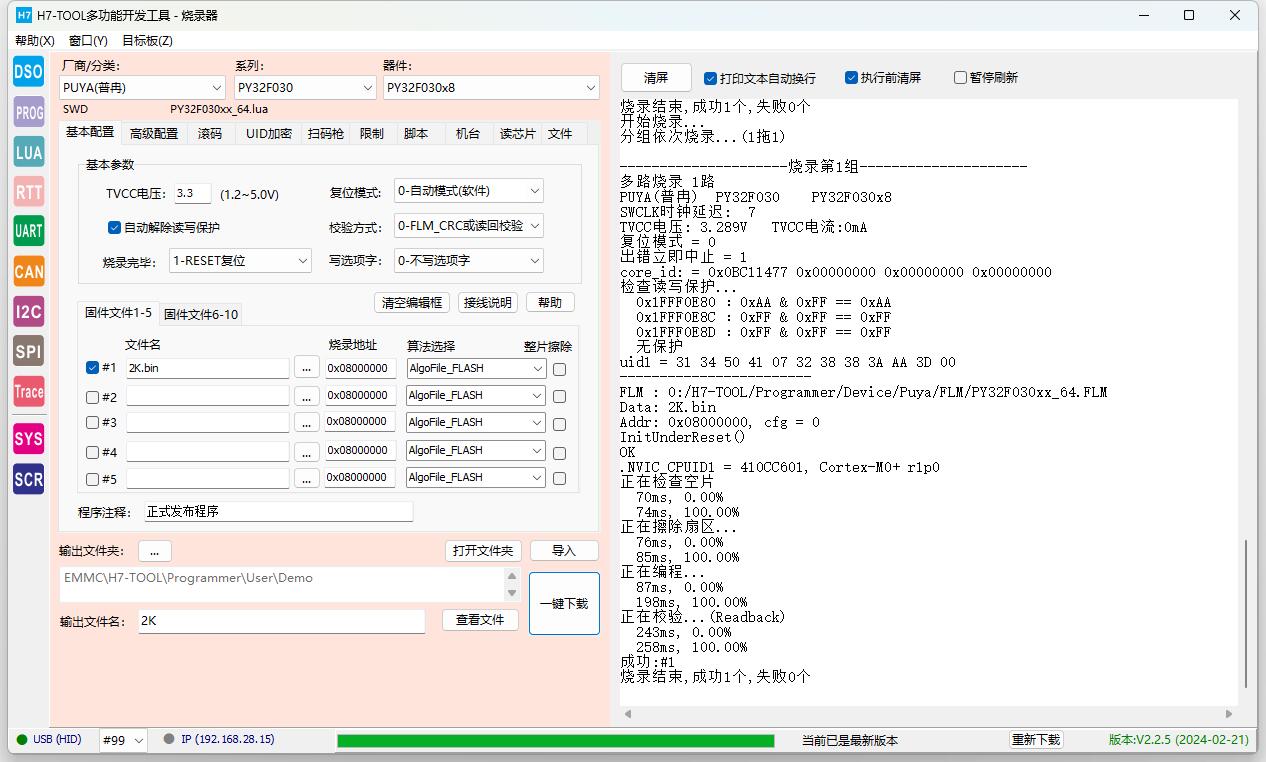Open the 目标板(Z) menu

point(147,41)
